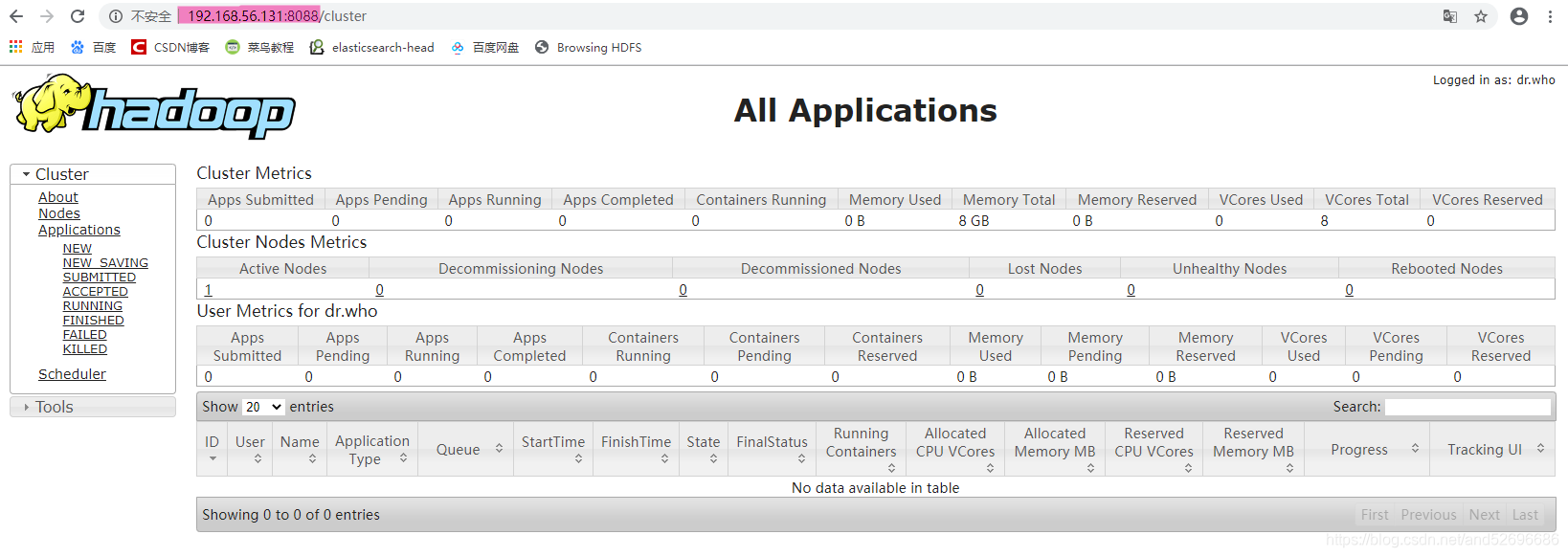Open the Apps grid bookmark icon
This screenshot has height=557, width=1568.
[x=32, y=47]
